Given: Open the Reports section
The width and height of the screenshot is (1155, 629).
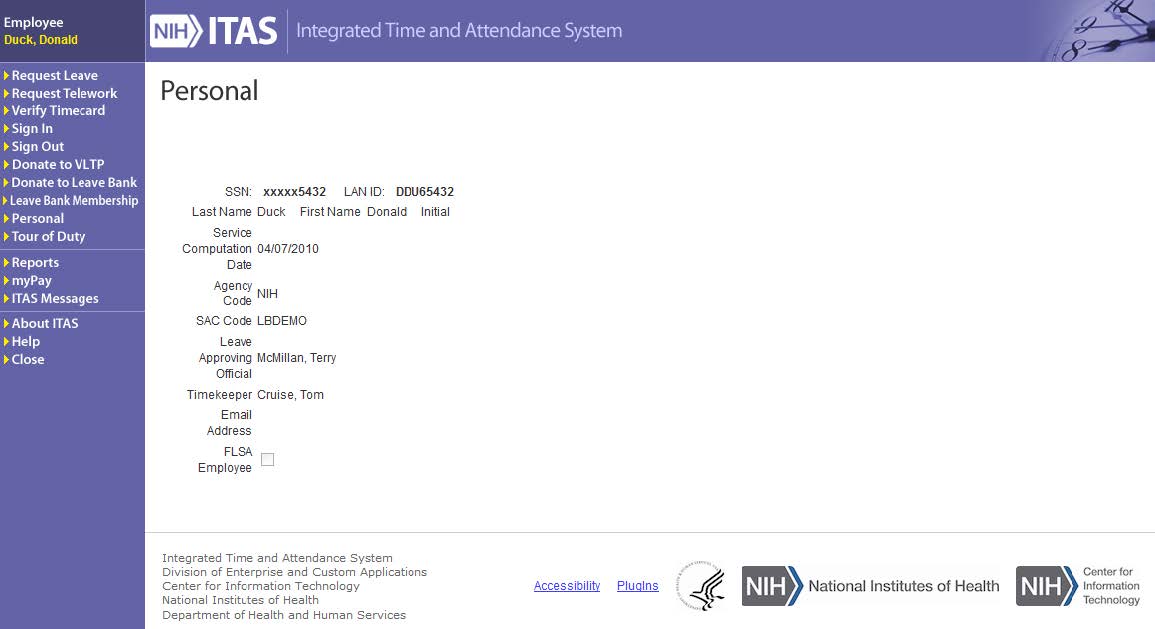Looking at the screenshot, I should pos(35,263).
